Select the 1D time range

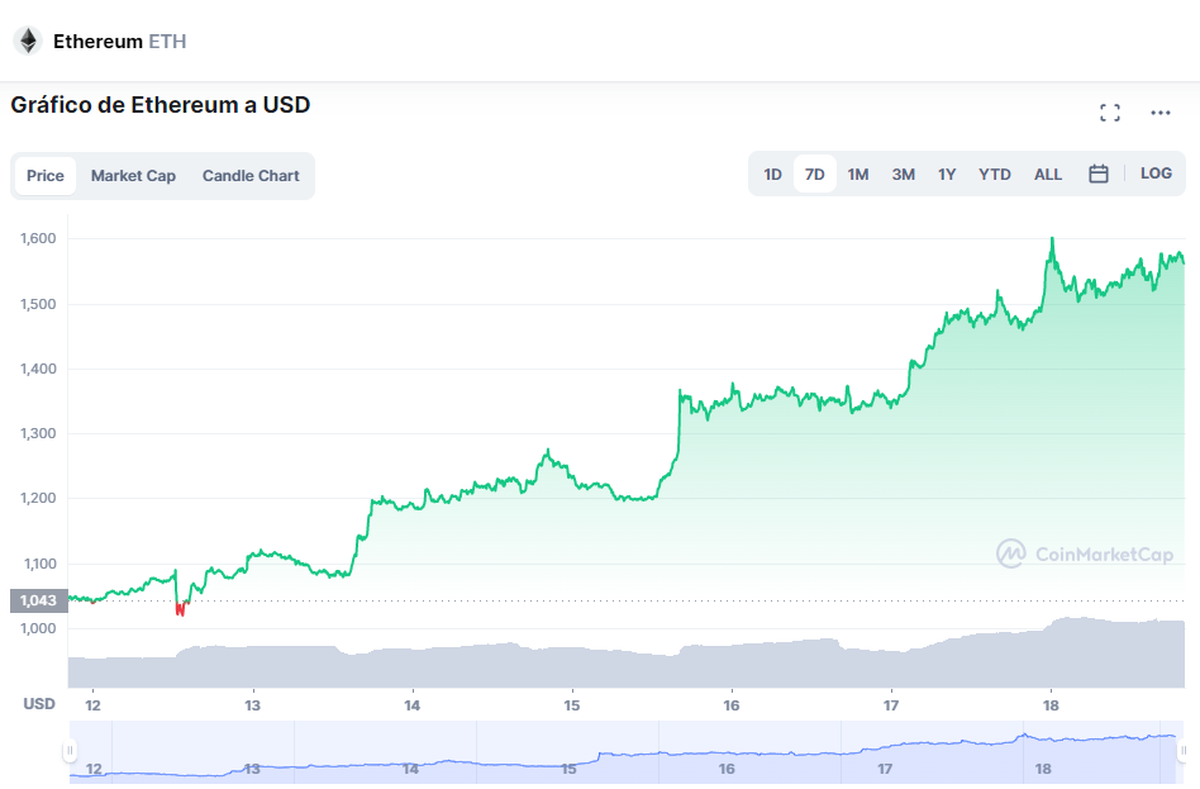[x=772, y=173]
